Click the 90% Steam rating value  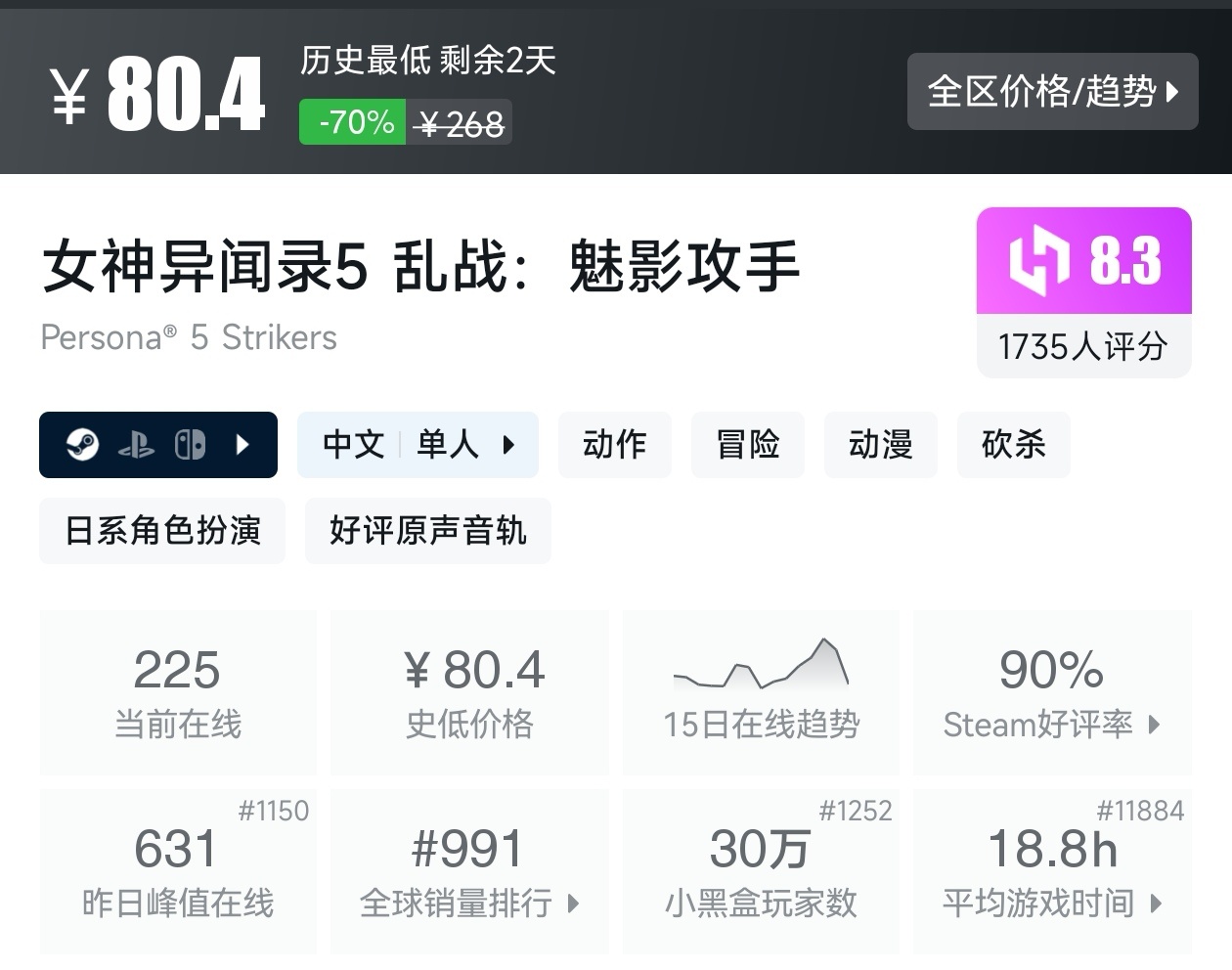point(1051,670)
